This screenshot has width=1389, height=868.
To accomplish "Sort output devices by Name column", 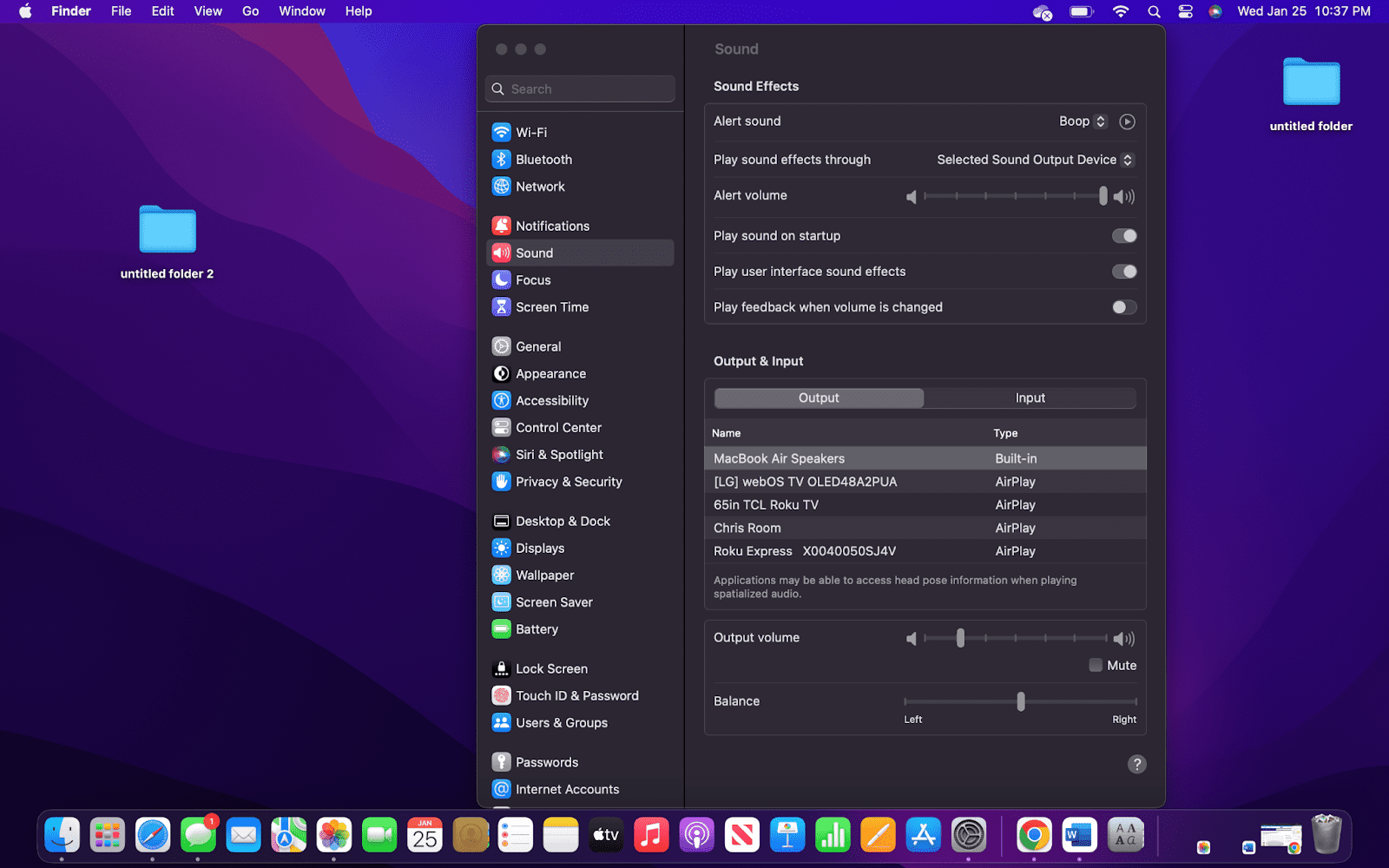I will pyautogui.click(x=727, y=433).
